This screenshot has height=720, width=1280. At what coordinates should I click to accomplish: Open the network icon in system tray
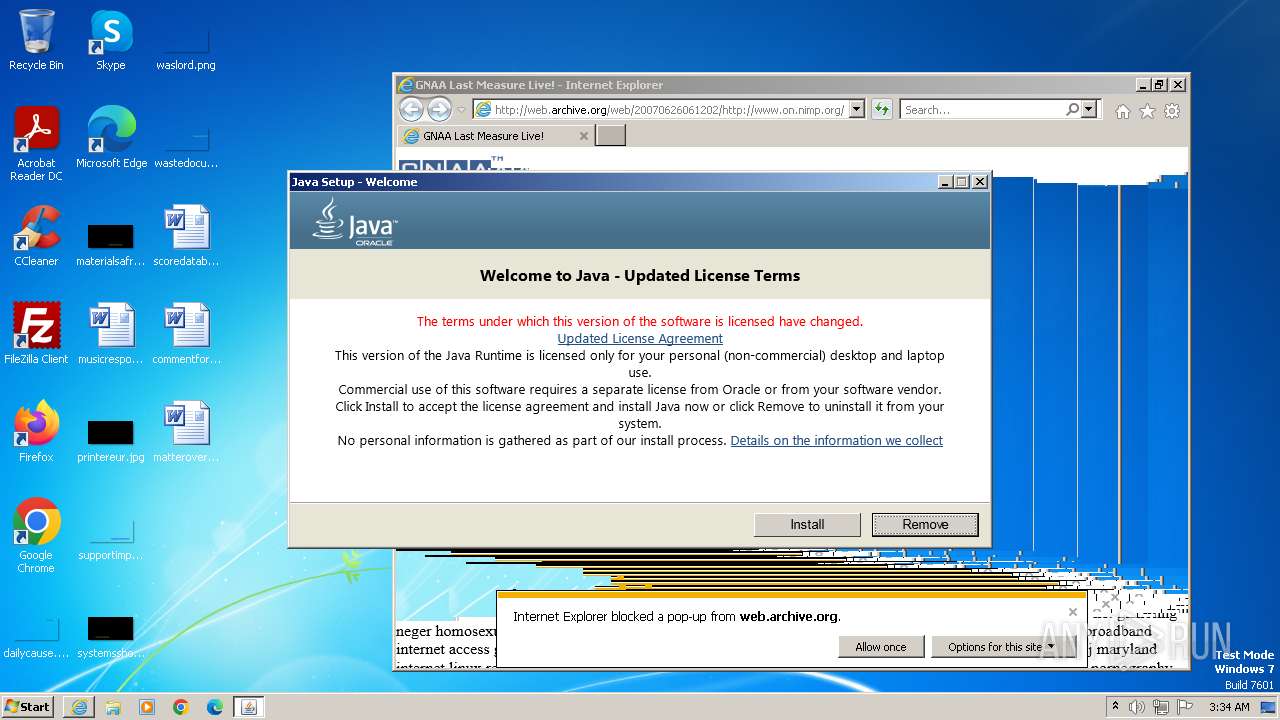point(1161,707)
